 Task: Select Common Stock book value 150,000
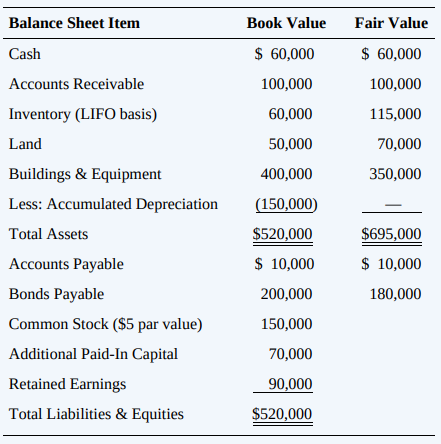[x=287, y=324]
